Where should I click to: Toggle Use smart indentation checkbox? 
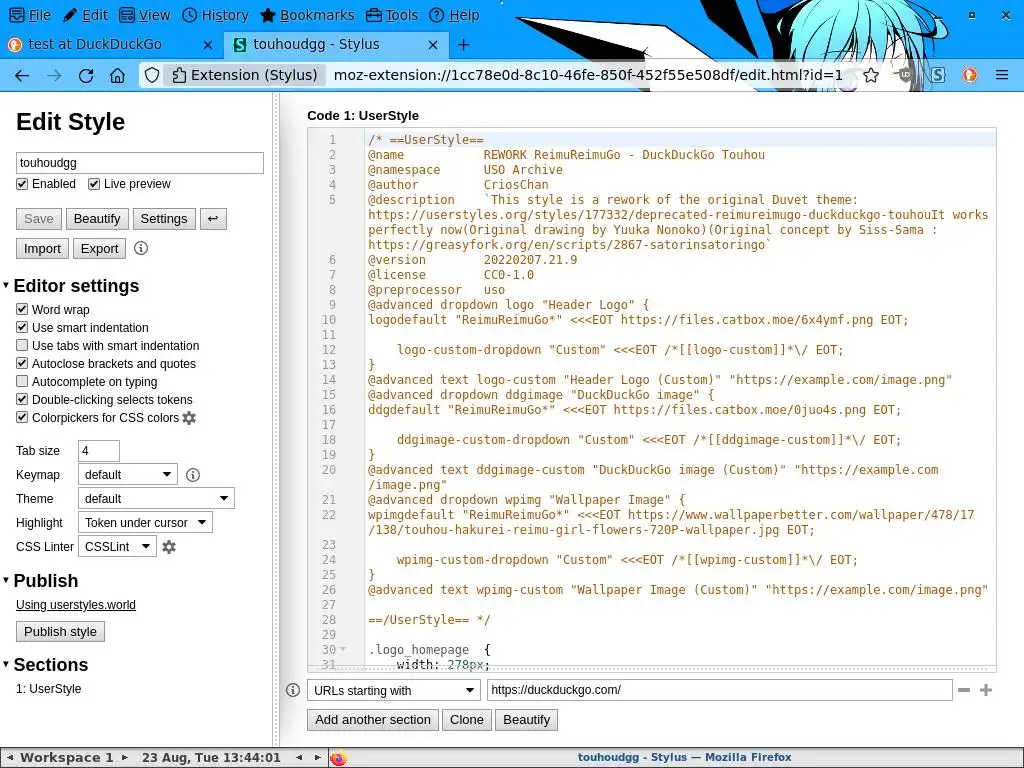(22, 328)
